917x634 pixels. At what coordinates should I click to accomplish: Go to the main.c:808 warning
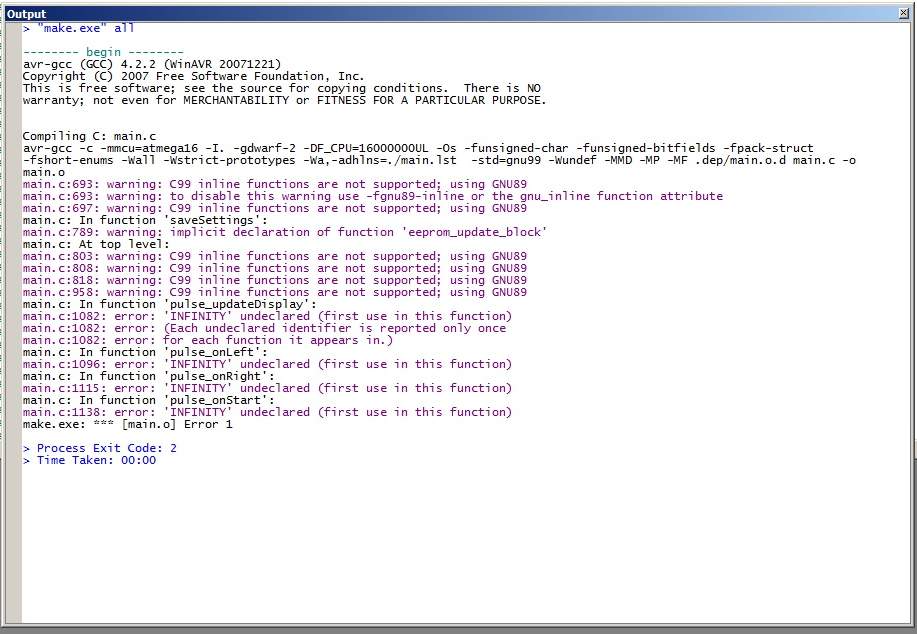(274, 268)
